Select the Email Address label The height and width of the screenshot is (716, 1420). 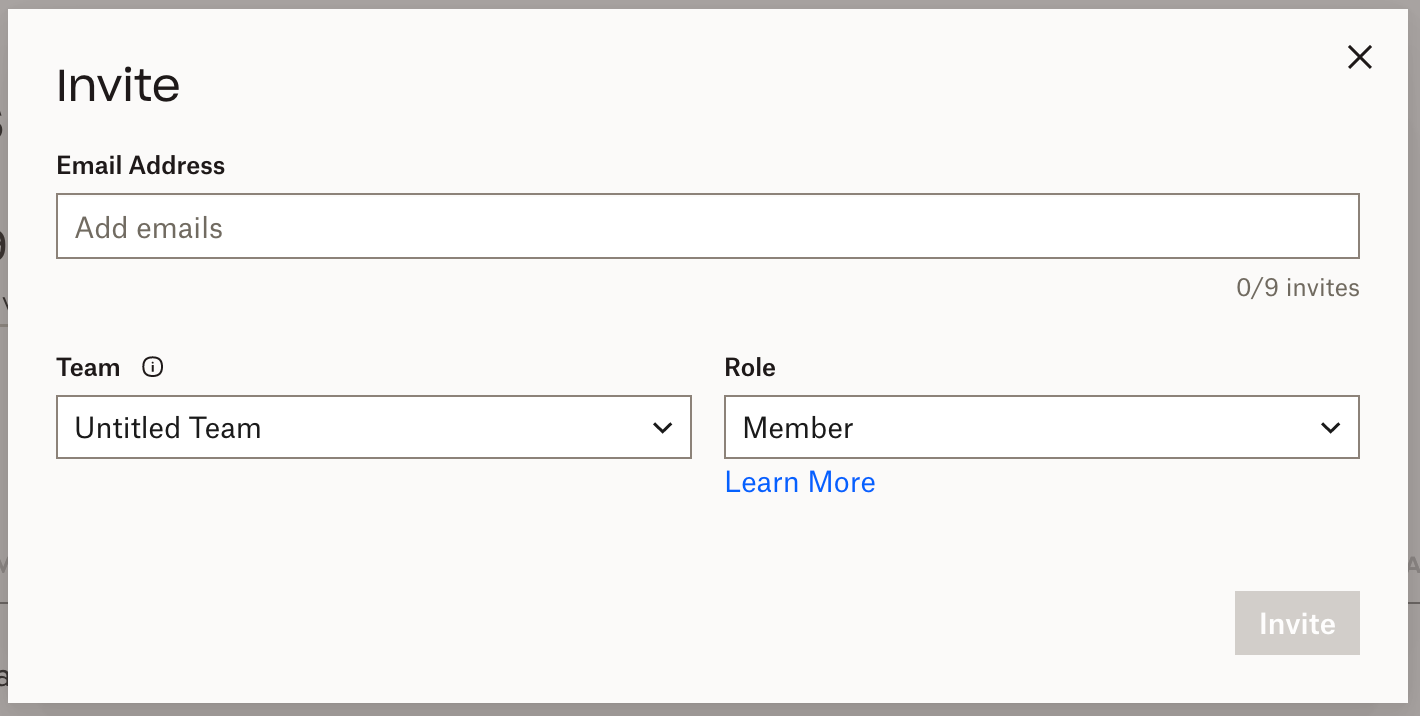coord(140,165)
